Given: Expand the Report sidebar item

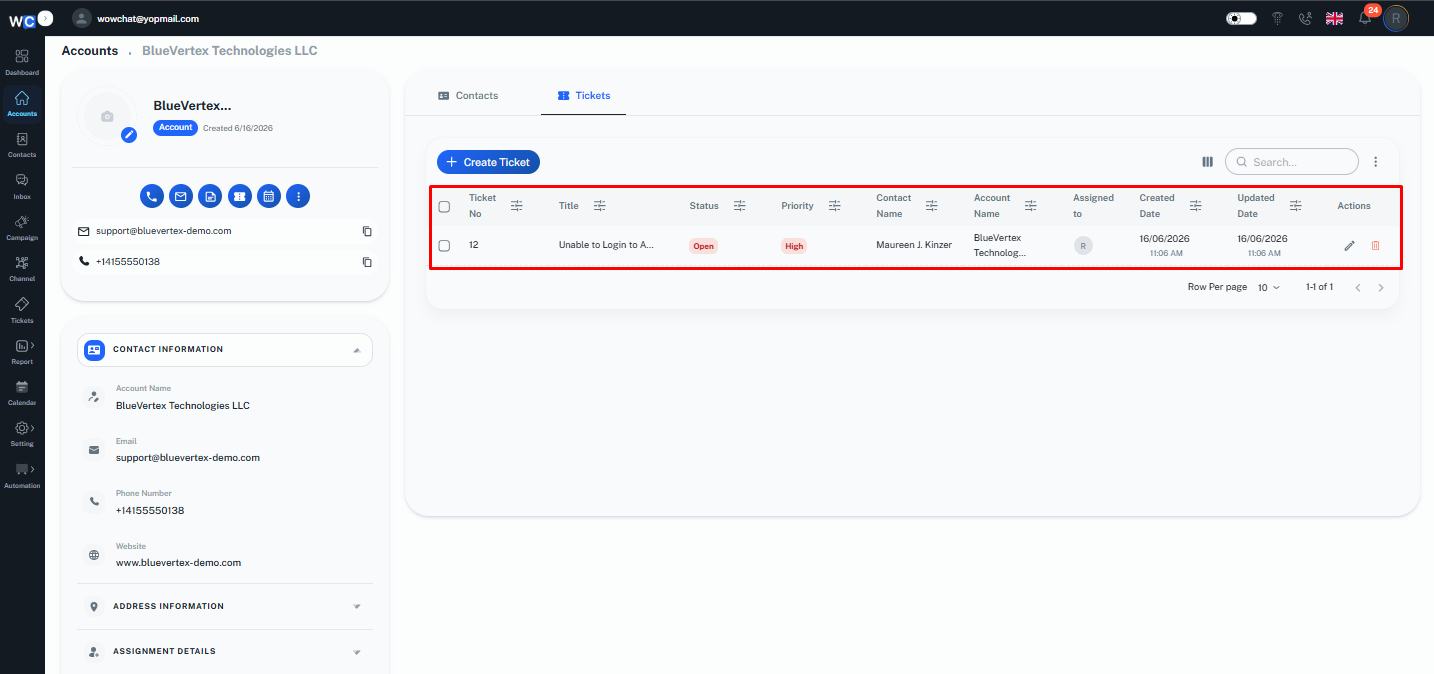Looking at the screenshot, I should point(22,351).
